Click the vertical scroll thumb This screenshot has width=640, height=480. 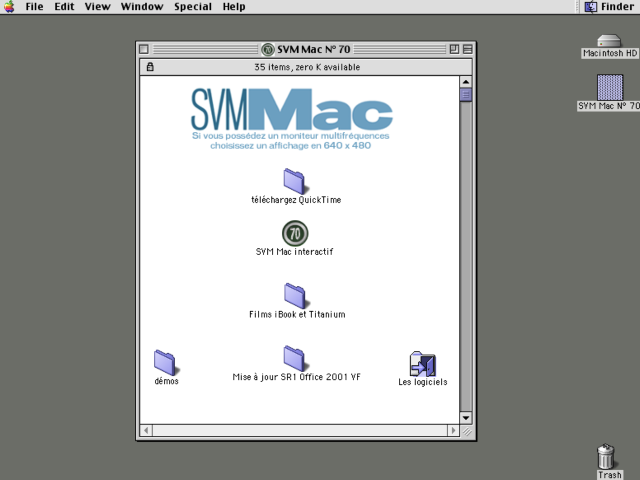click(x=466, y=95)
